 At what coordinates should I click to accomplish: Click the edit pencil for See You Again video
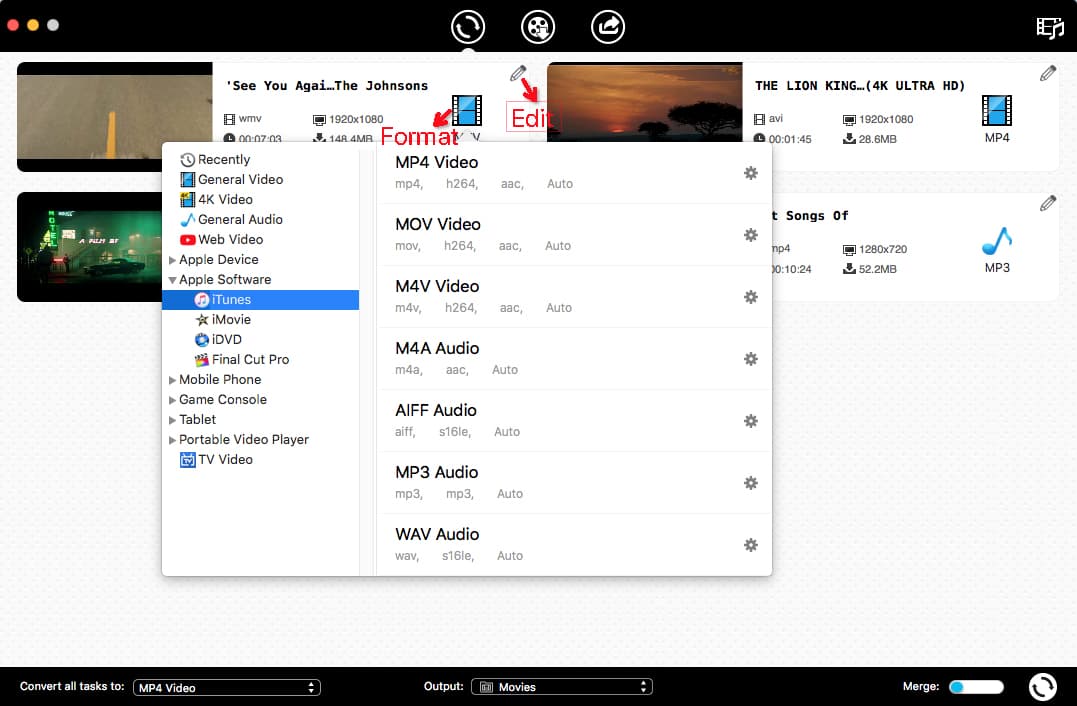tap(518, 73)
